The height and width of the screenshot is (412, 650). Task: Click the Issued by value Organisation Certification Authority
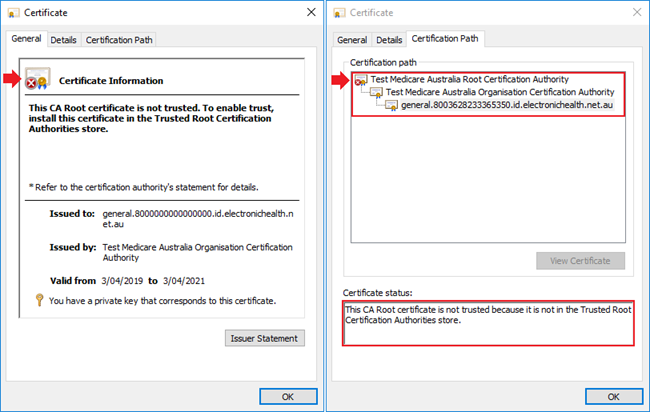(197, 252)
